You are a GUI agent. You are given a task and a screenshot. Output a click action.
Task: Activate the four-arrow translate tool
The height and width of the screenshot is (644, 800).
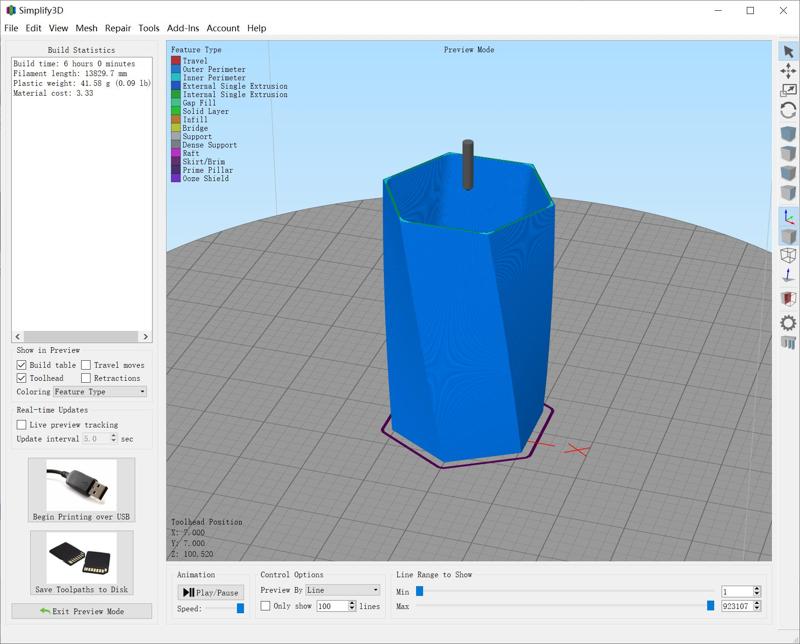point(788,71)
